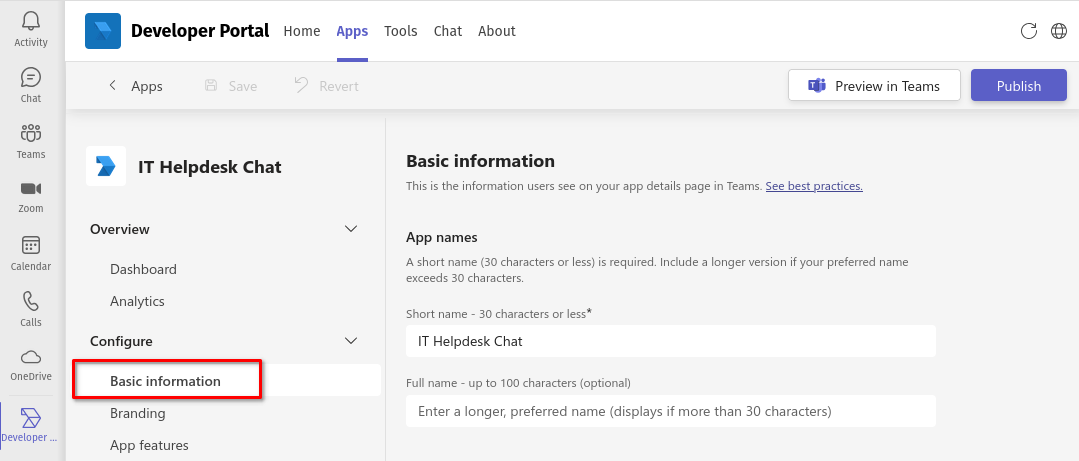
Task: Follow the See best practices link
Action: (814, 186)
